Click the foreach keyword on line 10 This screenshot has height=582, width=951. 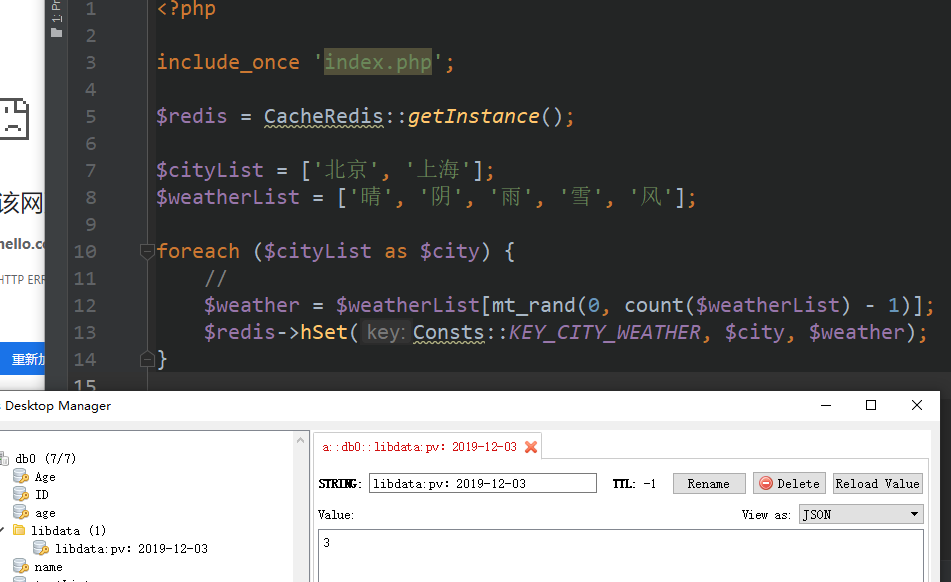pos(198,251)
